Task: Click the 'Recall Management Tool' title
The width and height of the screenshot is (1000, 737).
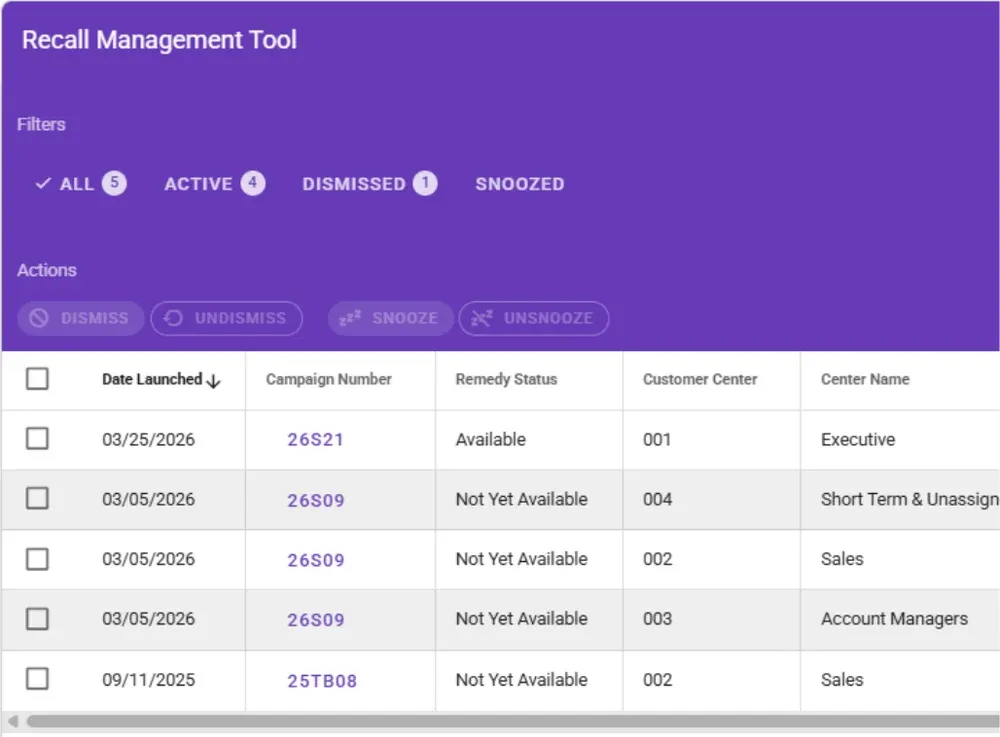Action: (159, 40)
